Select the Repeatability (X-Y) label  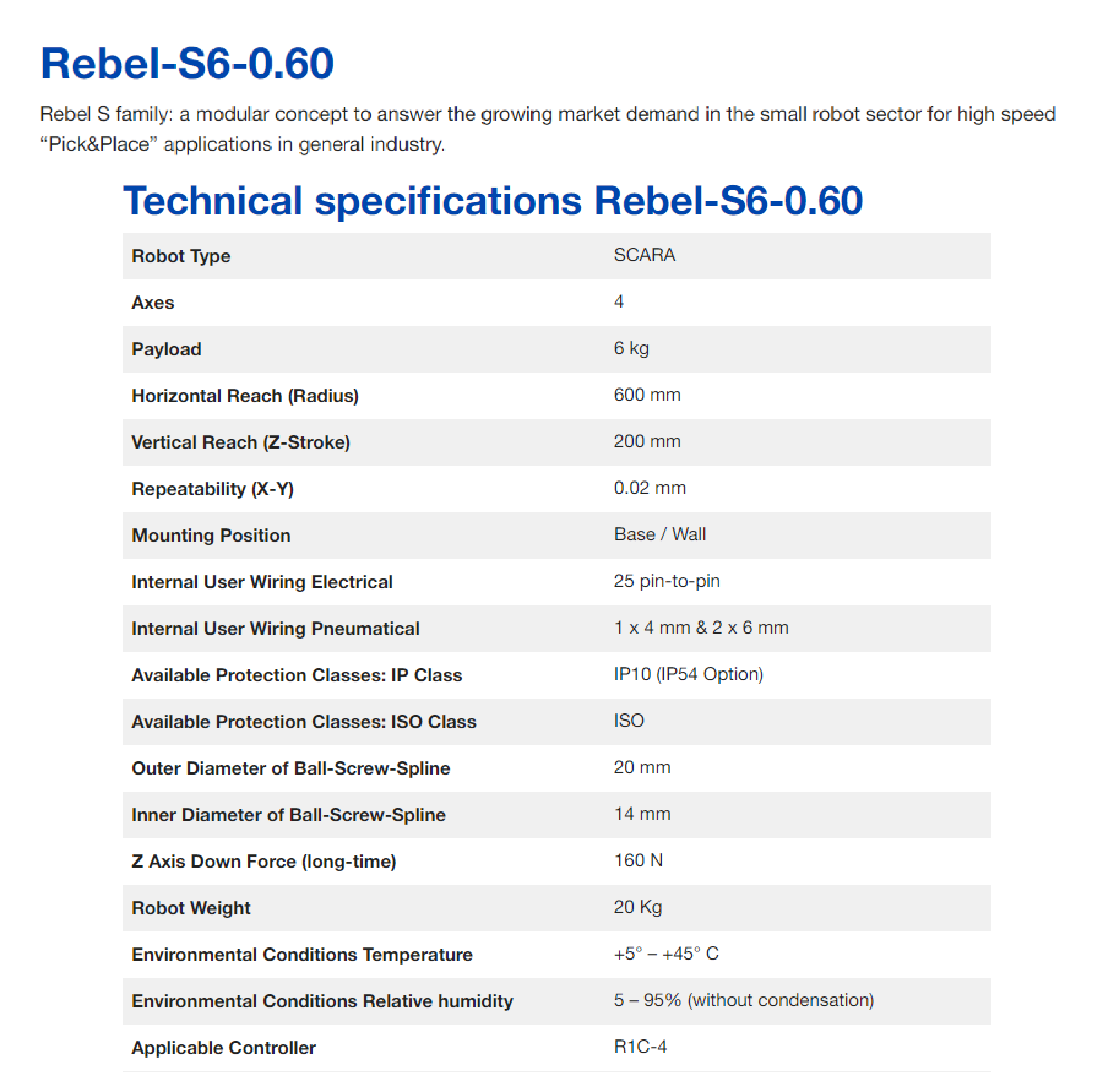coord(212,489)
